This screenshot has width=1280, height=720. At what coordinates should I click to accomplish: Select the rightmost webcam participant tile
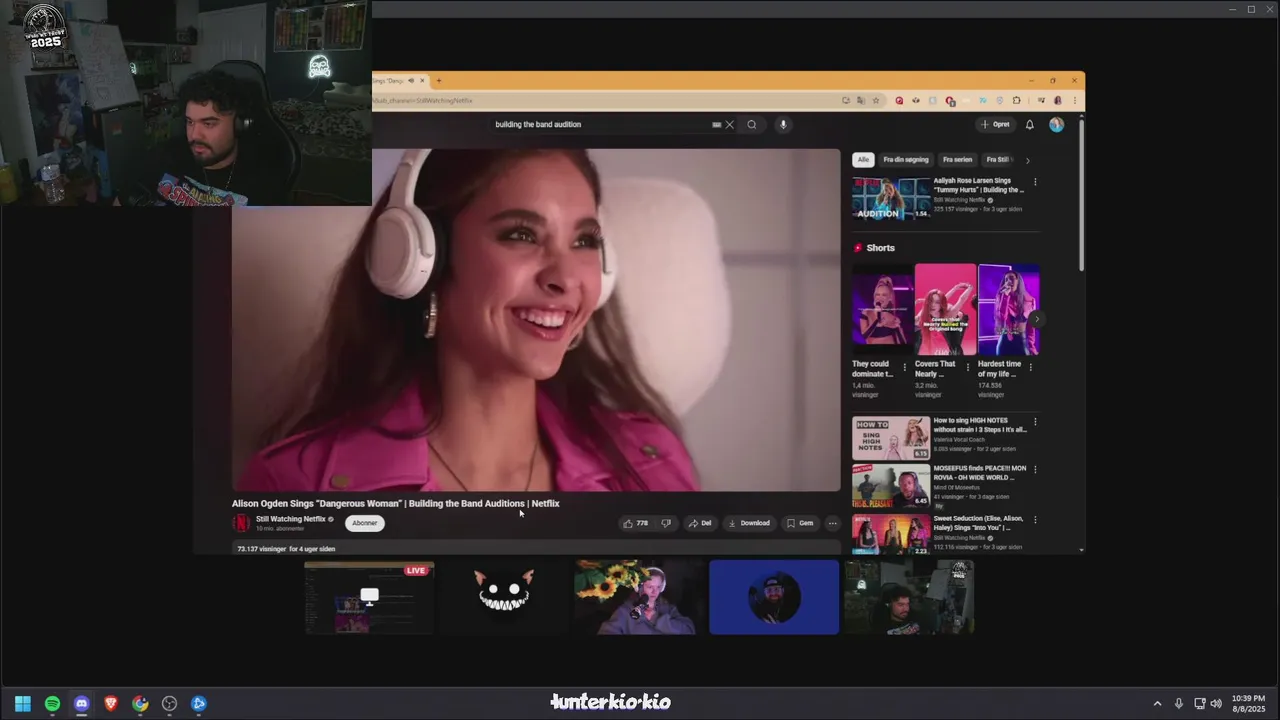(x=909, y=597)
